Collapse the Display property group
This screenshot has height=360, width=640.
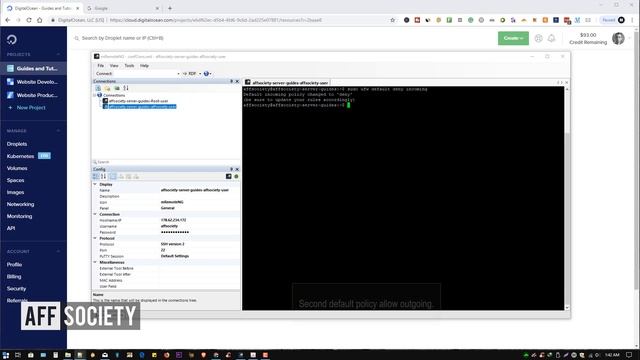click(x=96, y=184)
